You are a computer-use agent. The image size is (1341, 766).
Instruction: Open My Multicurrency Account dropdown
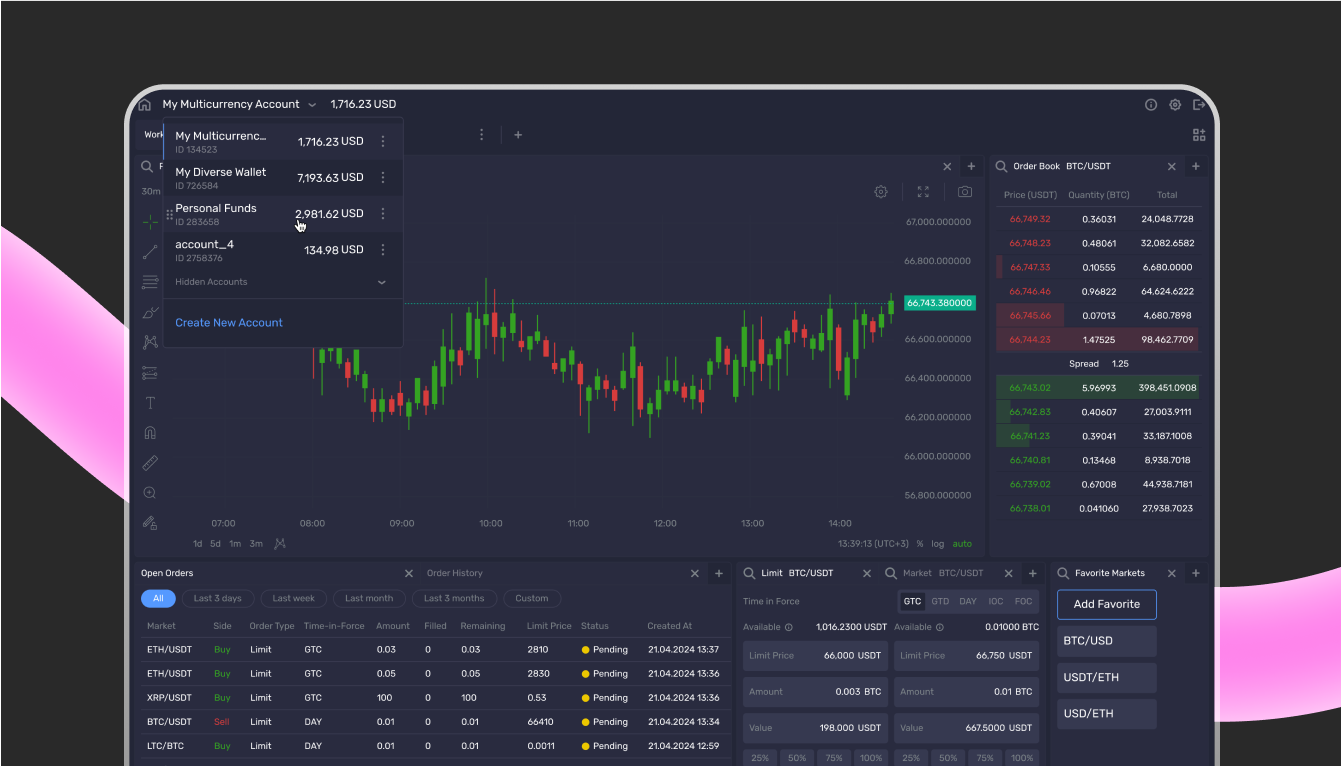click(239, 104)
